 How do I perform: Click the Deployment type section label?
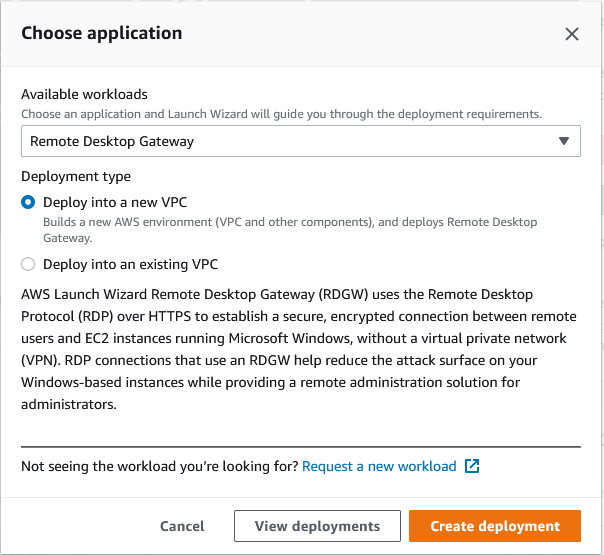[76, 176]
